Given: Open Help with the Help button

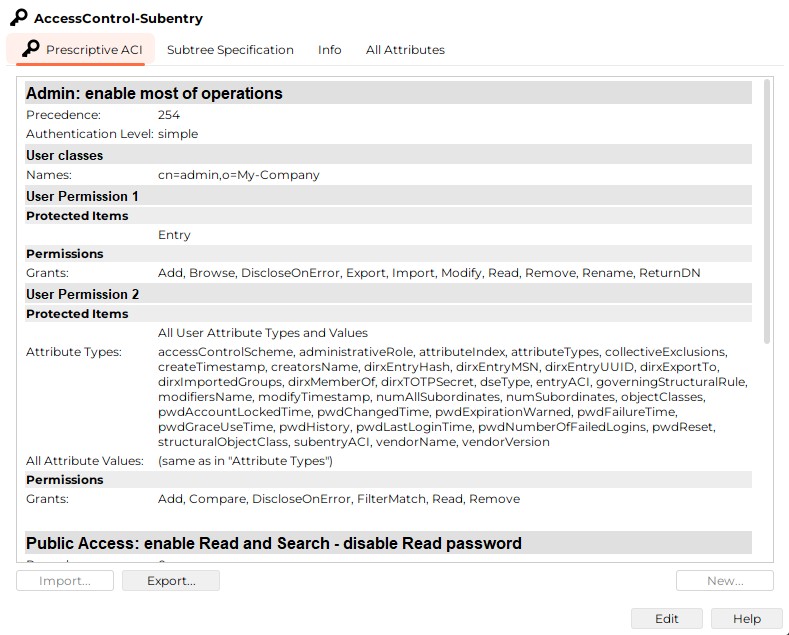Looking at the screenshot, I should click(x=747, y=618).
